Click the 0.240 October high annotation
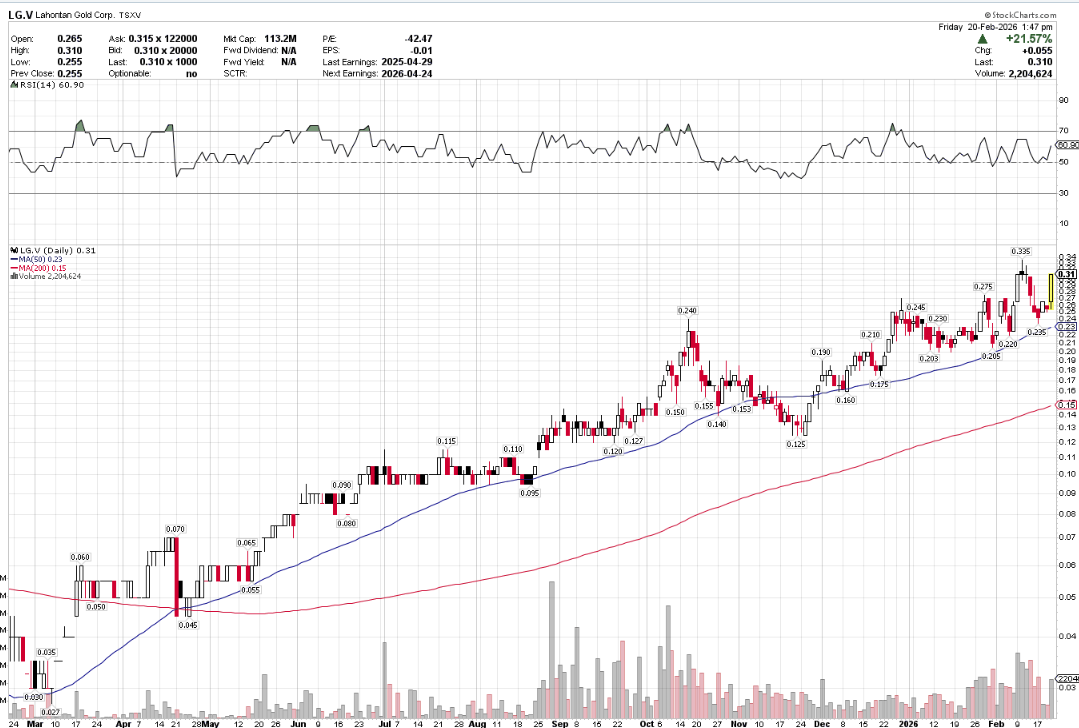This screenshot has width=1079, height=728. tap(687, 311)
